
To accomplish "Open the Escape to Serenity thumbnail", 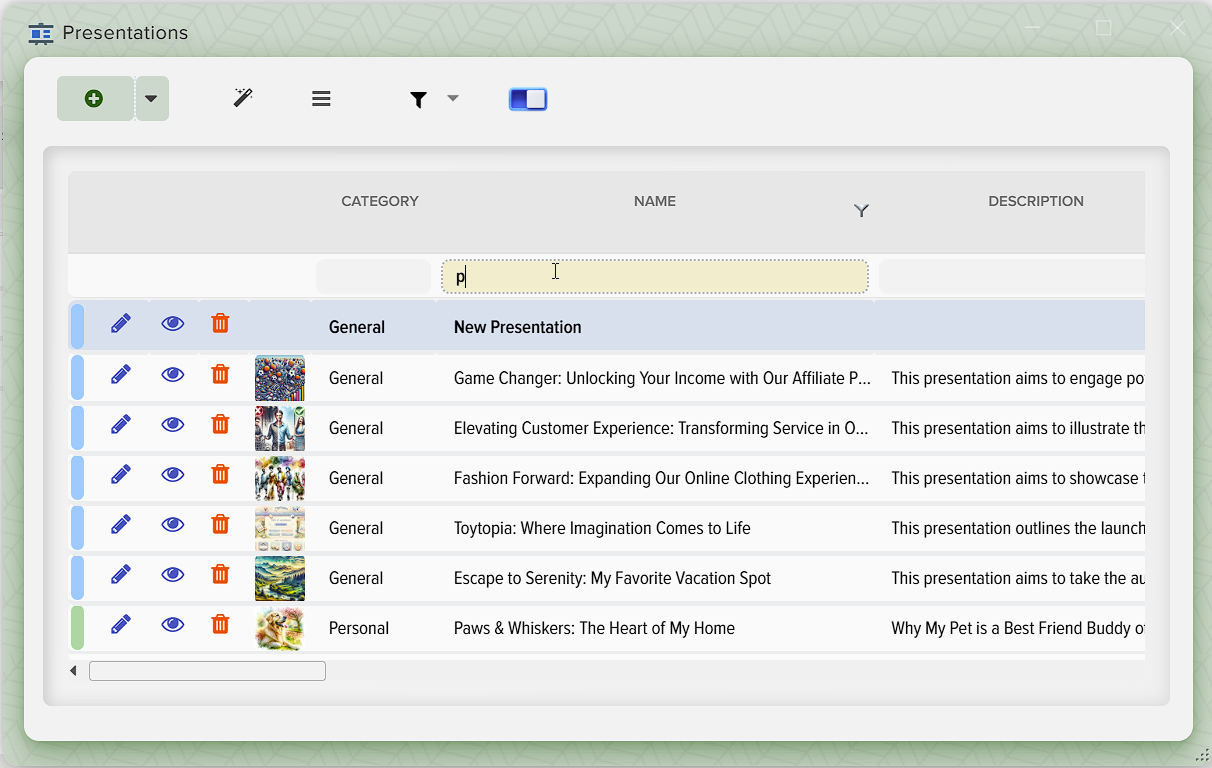I will (x=280, y=578).
